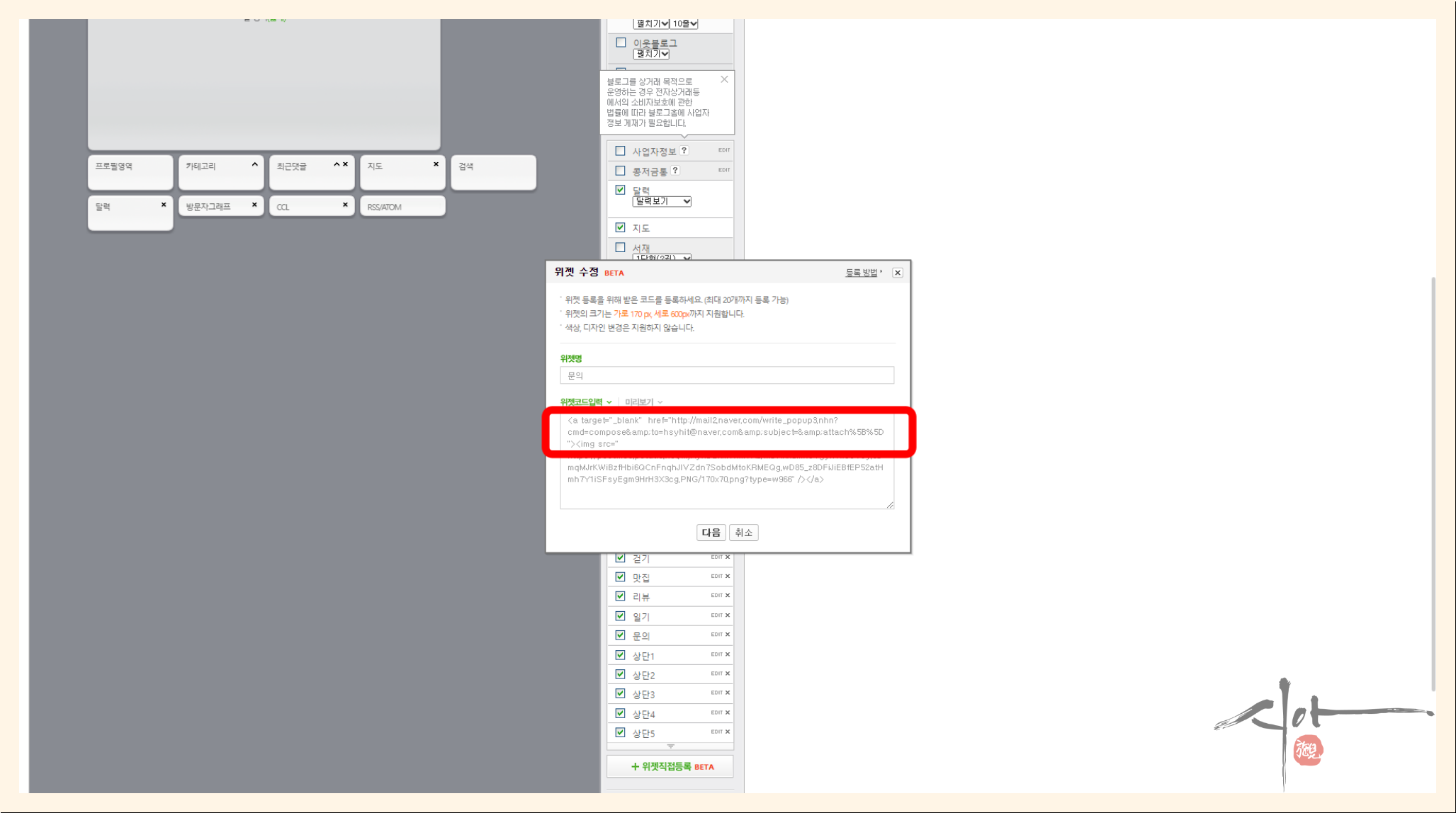Uncheck the 지도 checkbox

(621, 227)
